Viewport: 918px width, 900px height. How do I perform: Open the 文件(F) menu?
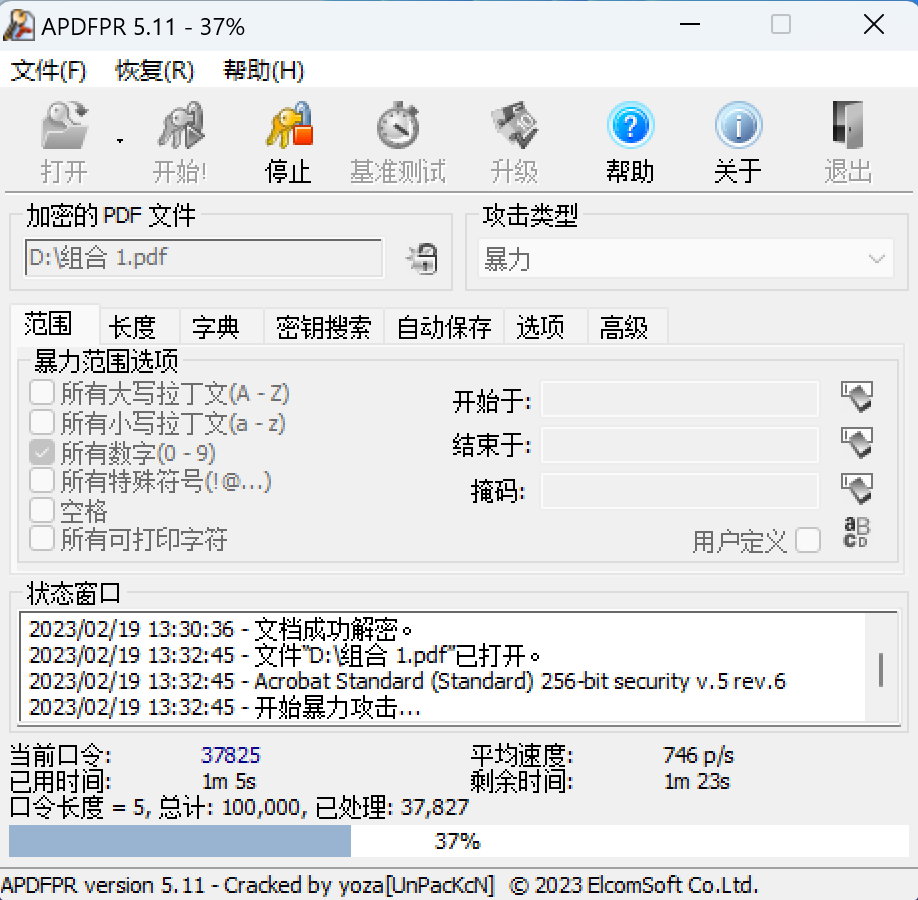coord(49,71)
